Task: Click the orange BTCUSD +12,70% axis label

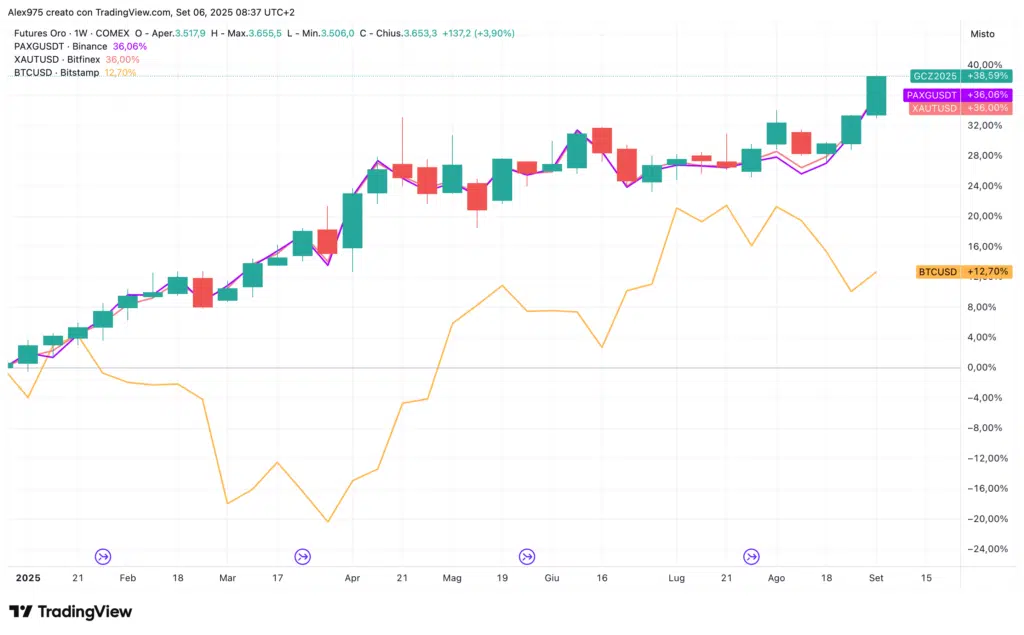Action: (x=964, y=271)
